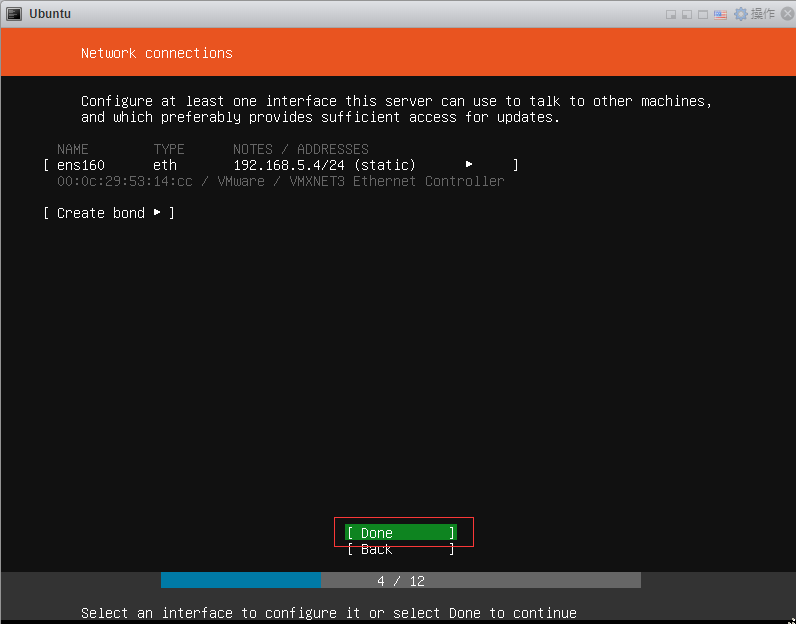Expand the ens160 interface arrow menu

click(469, 165)
